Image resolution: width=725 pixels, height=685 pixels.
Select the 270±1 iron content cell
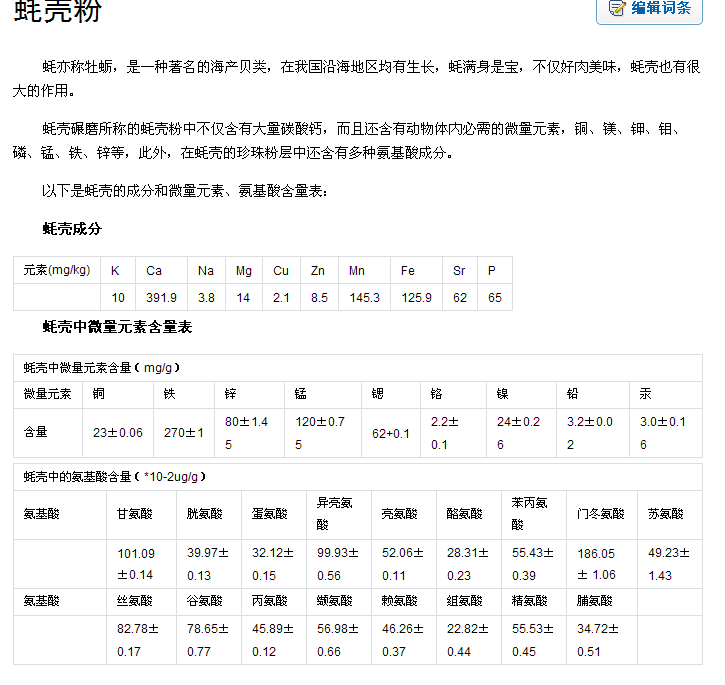[184, 433]
